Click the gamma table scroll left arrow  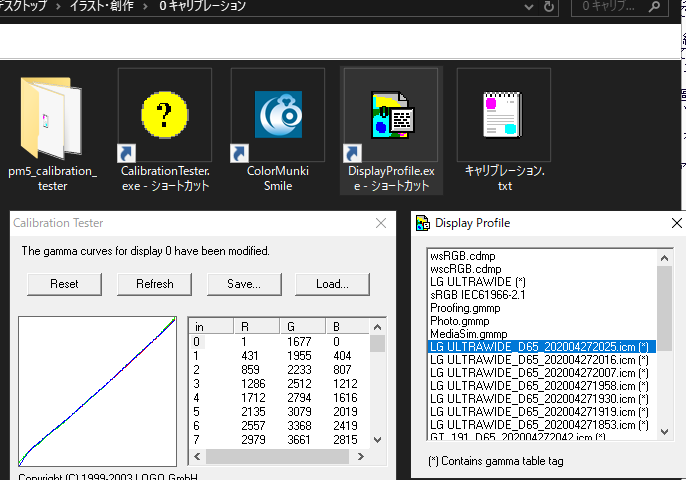coord(197,456)
